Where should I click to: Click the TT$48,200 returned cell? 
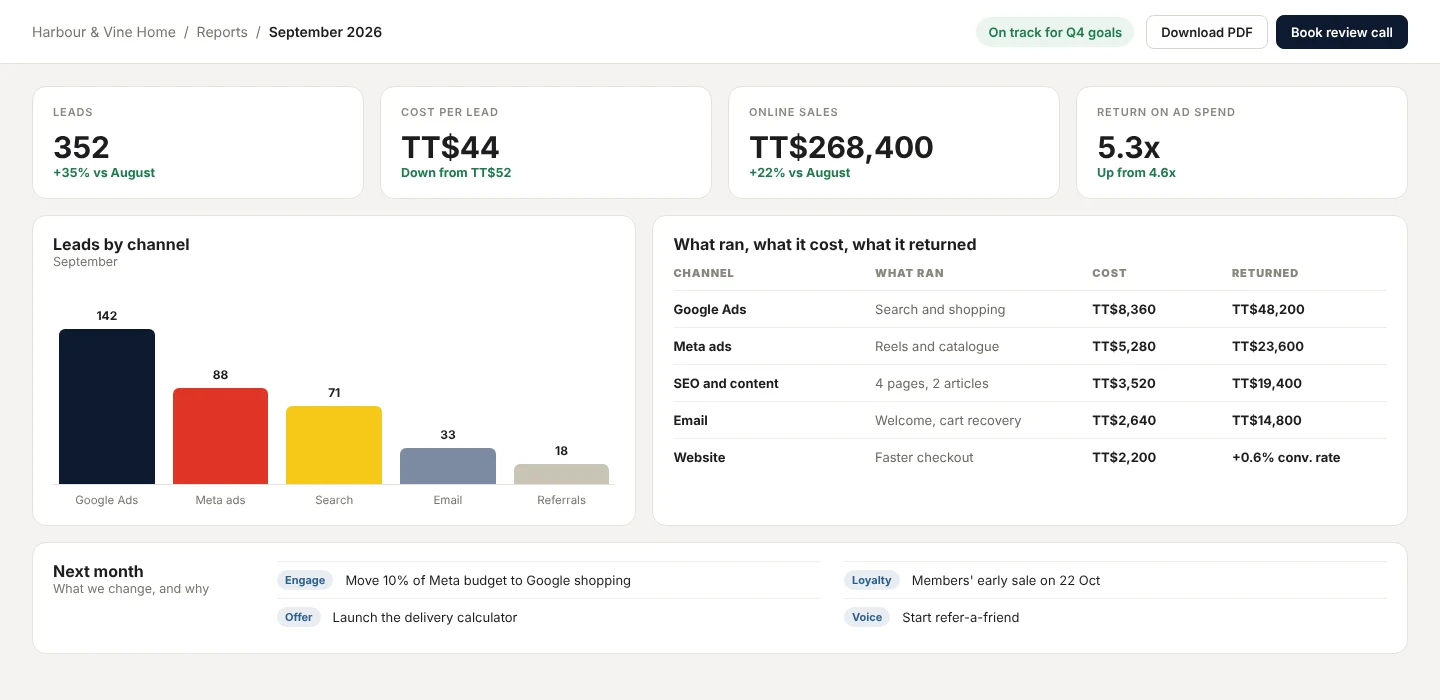(x=1268, y=309)
